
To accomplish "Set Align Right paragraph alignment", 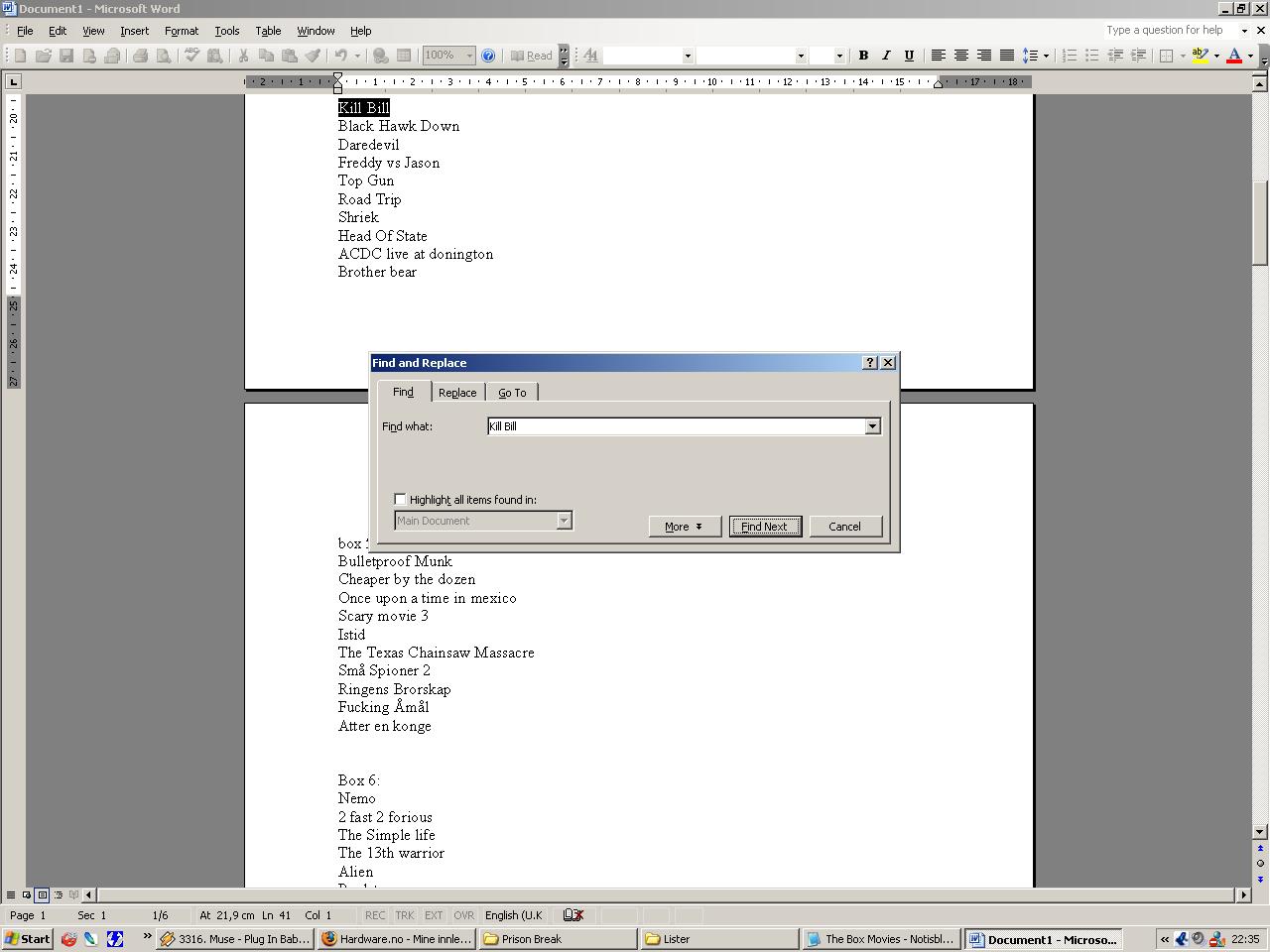I will point(983,56).
